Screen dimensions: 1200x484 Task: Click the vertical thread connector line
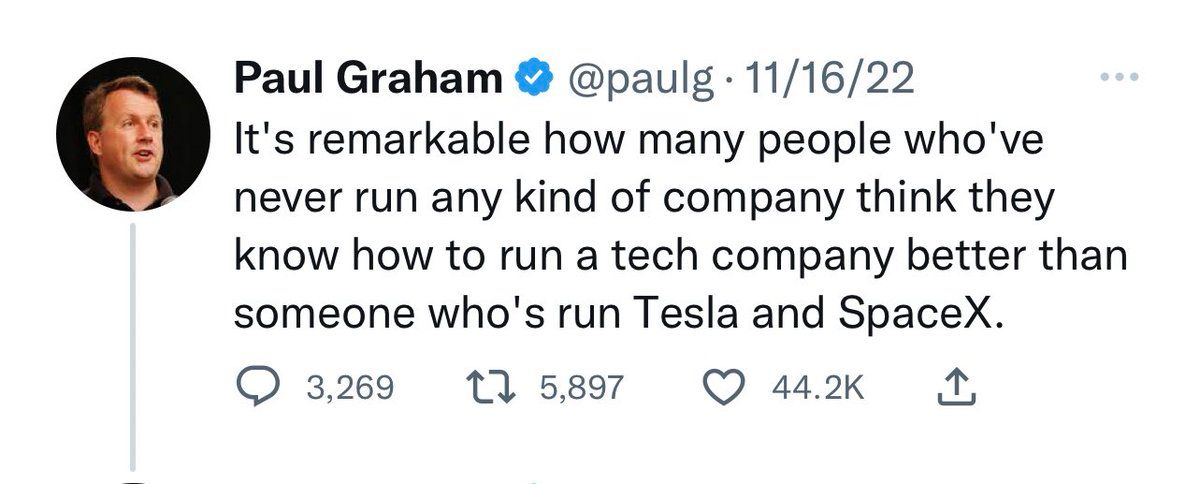click(x=134, y=347)
